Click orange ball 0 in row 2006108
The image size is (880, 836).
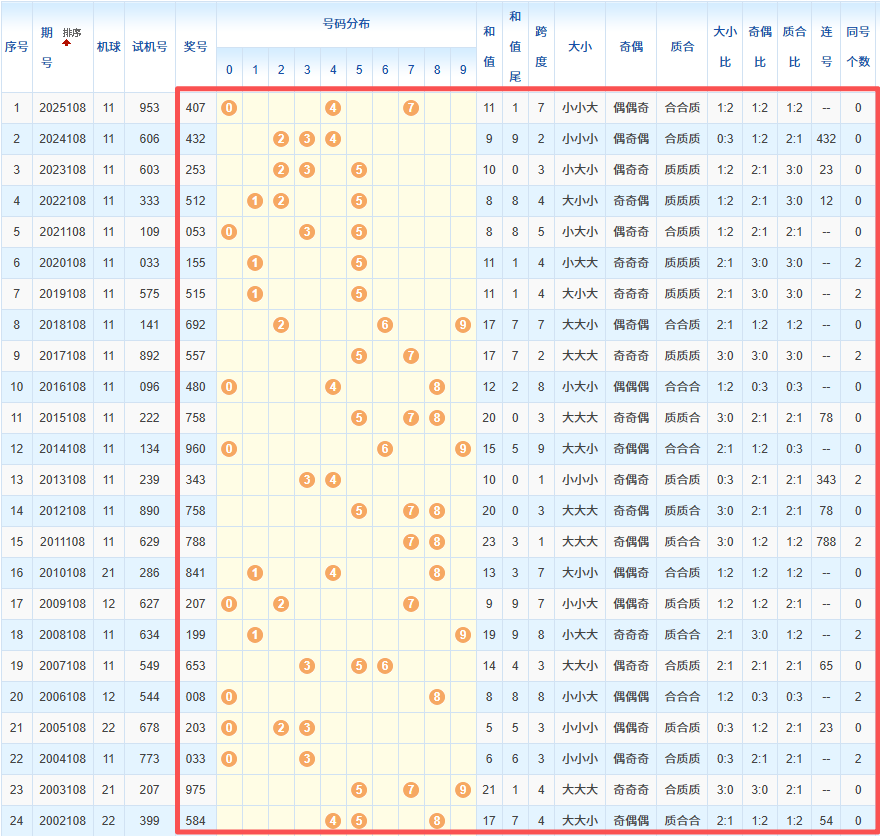coord(229,696)
